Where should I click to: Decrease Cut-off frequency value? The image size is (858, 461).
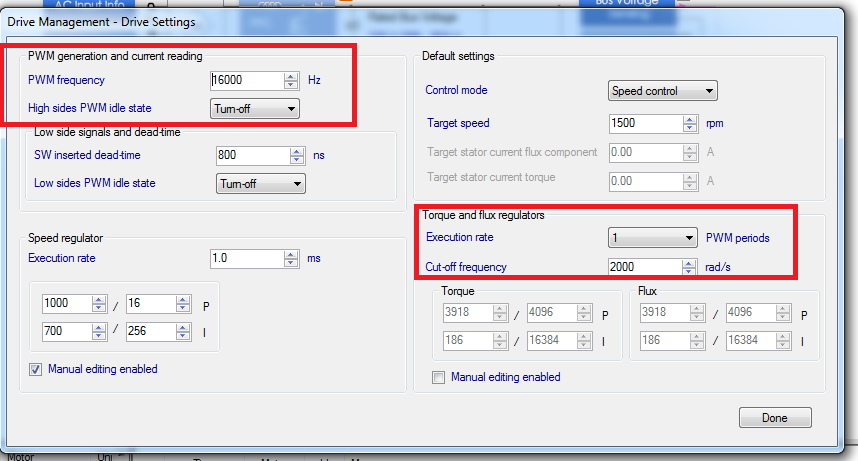point(689,272)
